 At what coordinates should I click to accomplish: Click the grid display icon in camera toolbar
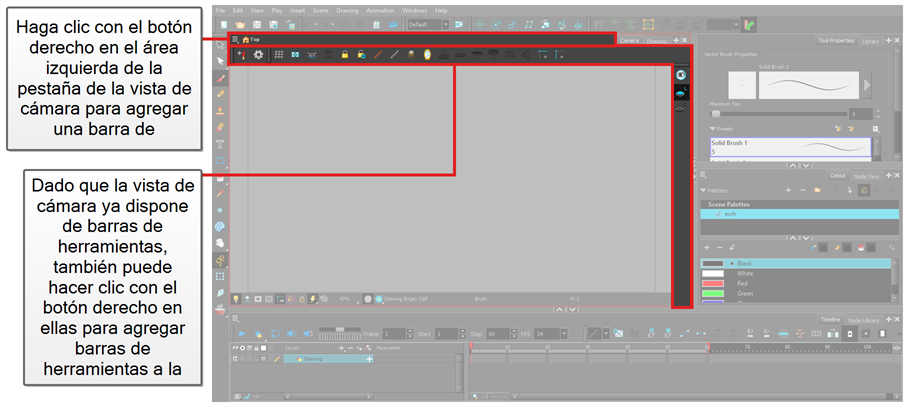click(279, 54)
